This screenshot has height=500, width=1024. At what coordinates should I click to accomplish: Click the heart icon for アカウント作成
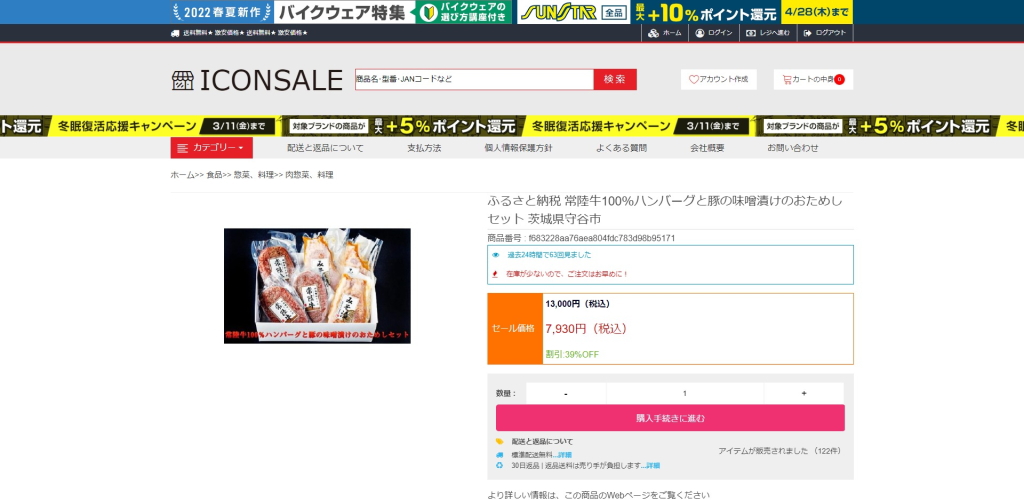click(x=694, y=80)
